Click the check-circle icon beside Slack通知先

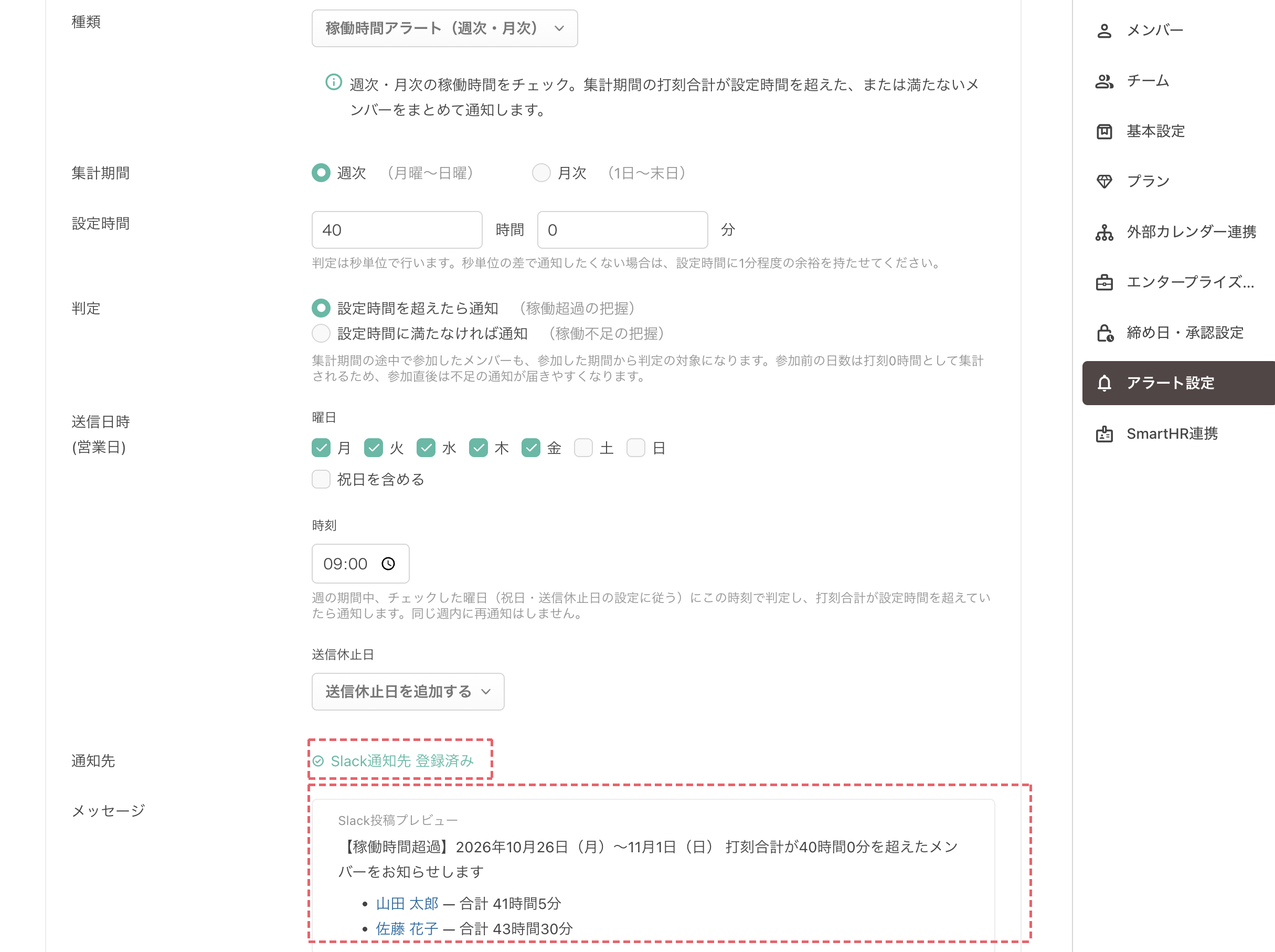[318, 761]
